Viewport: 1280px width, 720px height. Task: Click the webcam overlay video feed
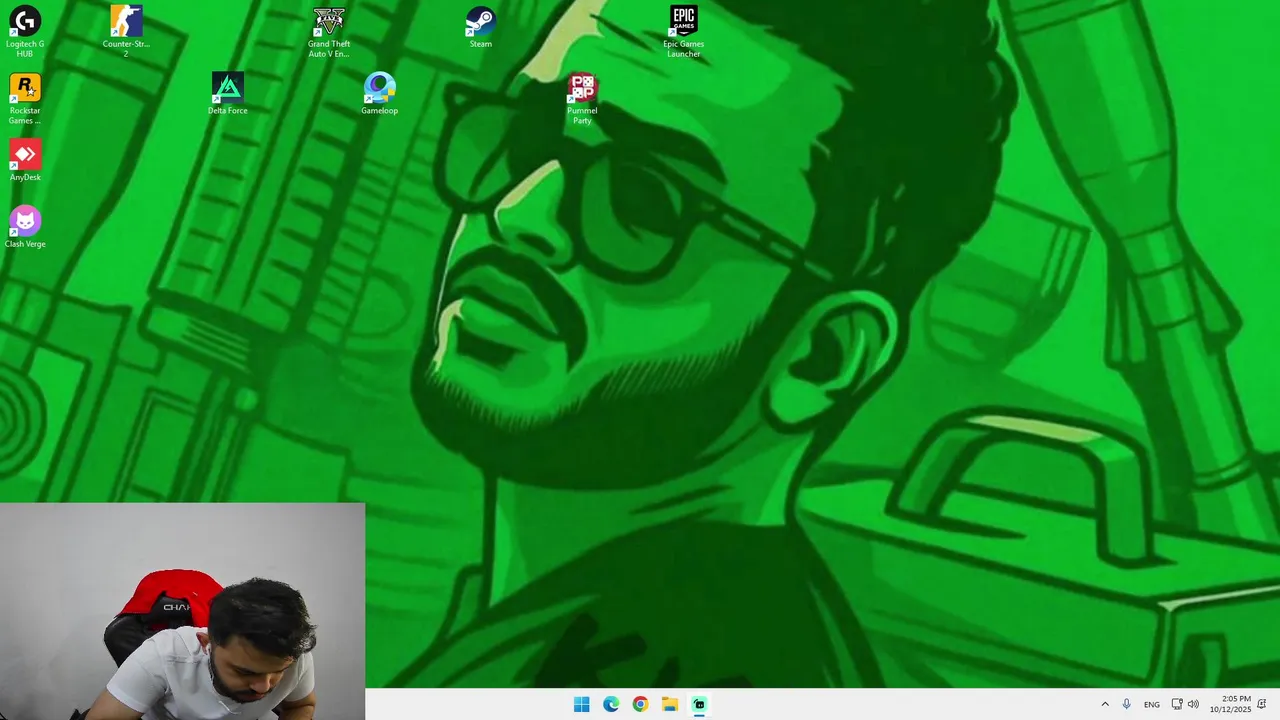click(182, 611)
